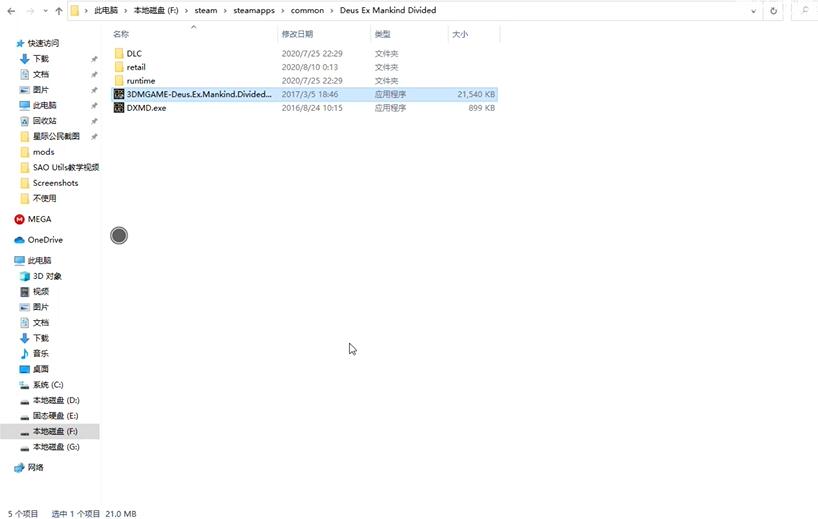818x519 pixels.
Task: Sort files by 类型 column
Action: [x=382, y=34]
